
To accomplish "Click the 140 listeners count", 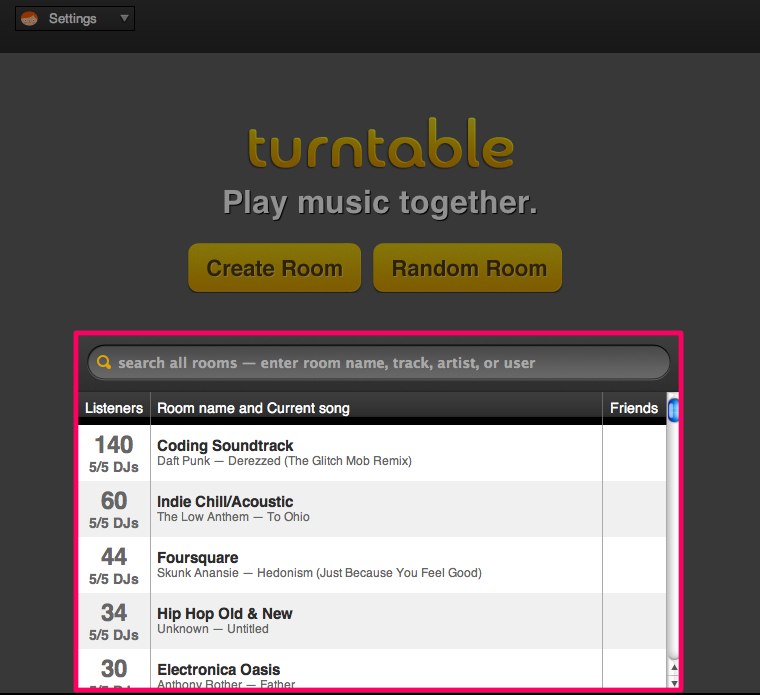I will [x=114, y=444].
